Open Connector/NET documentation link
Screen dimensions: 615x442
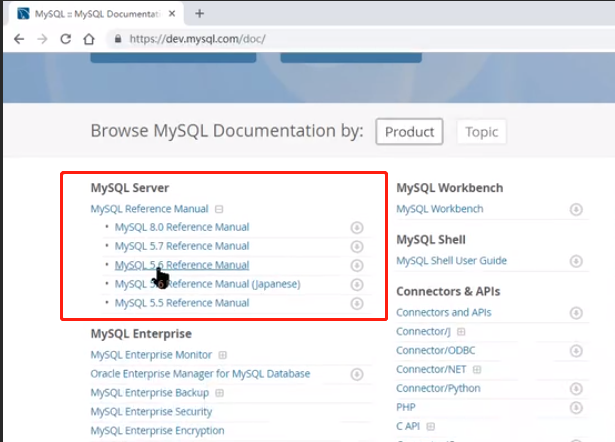coord(431,369)
